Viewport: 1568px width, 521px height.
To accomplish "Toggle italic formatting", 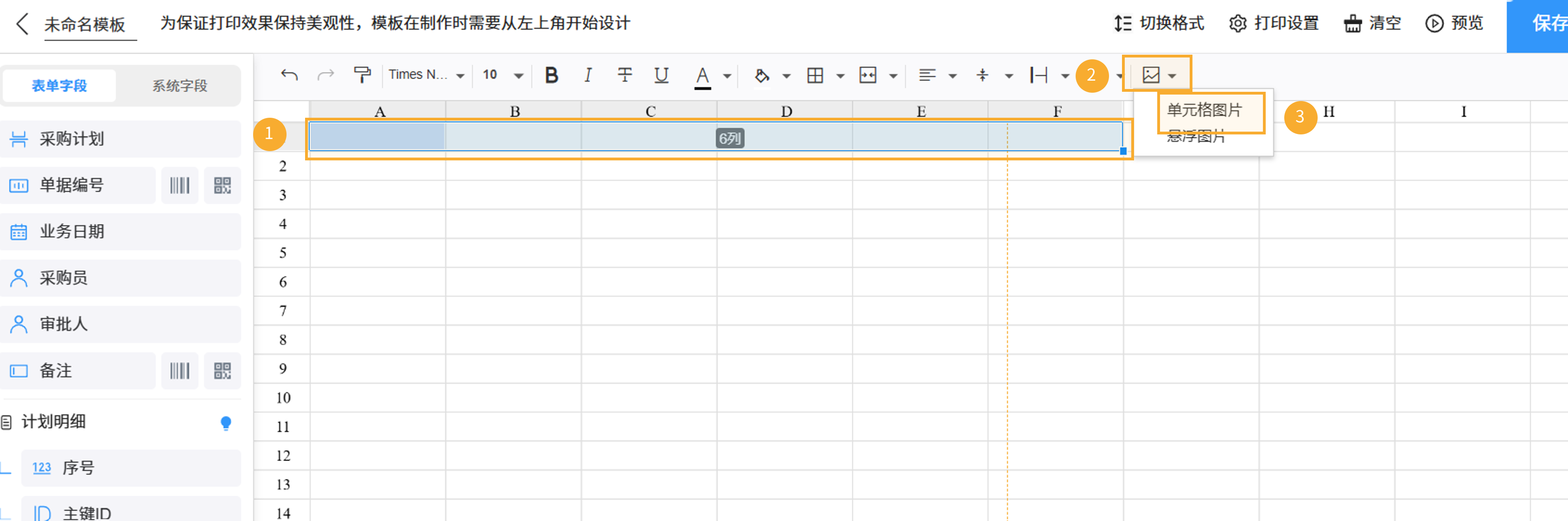I will click(587, 75).
